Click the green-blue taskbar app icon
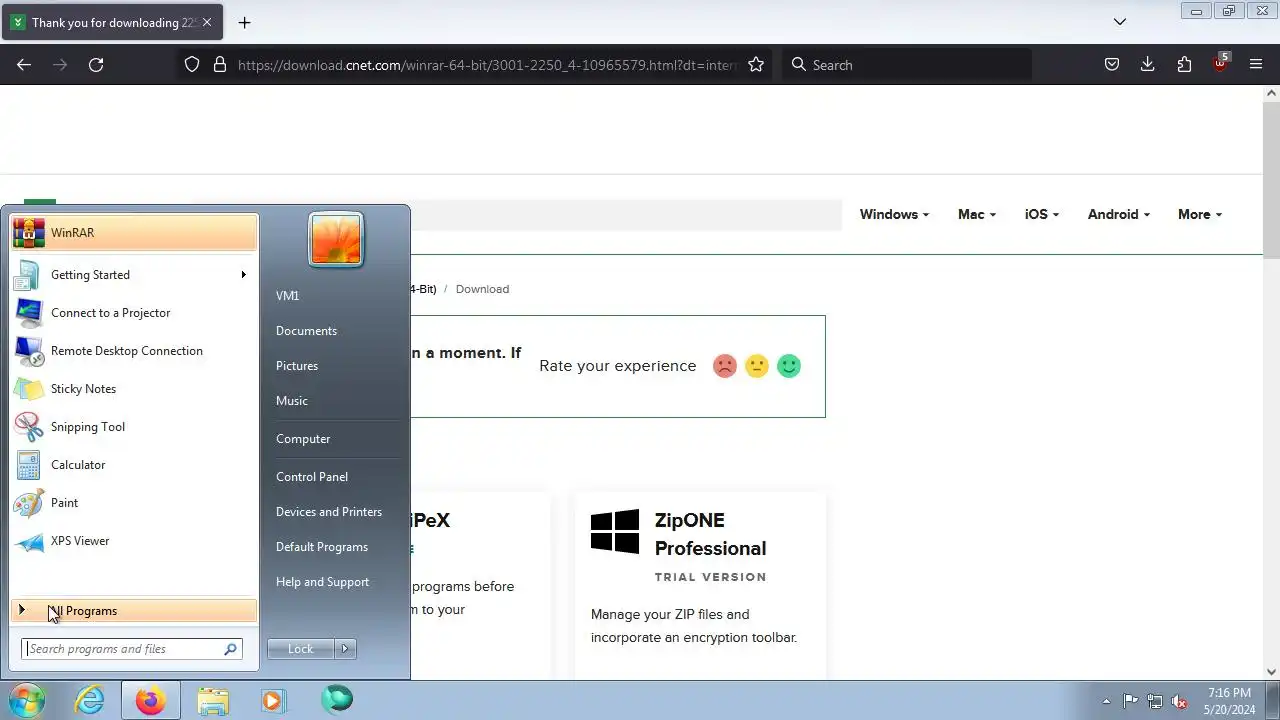This screenshot has height=720, width=1280. click(x=336, y=700)
